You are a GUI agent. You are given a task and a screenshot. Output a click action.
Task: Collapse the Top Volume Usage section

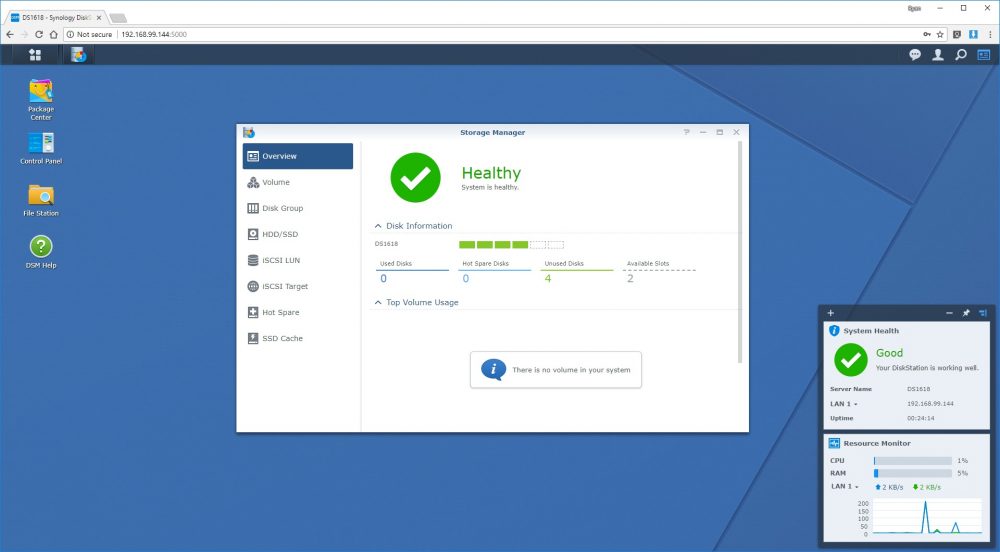[378, 302]
